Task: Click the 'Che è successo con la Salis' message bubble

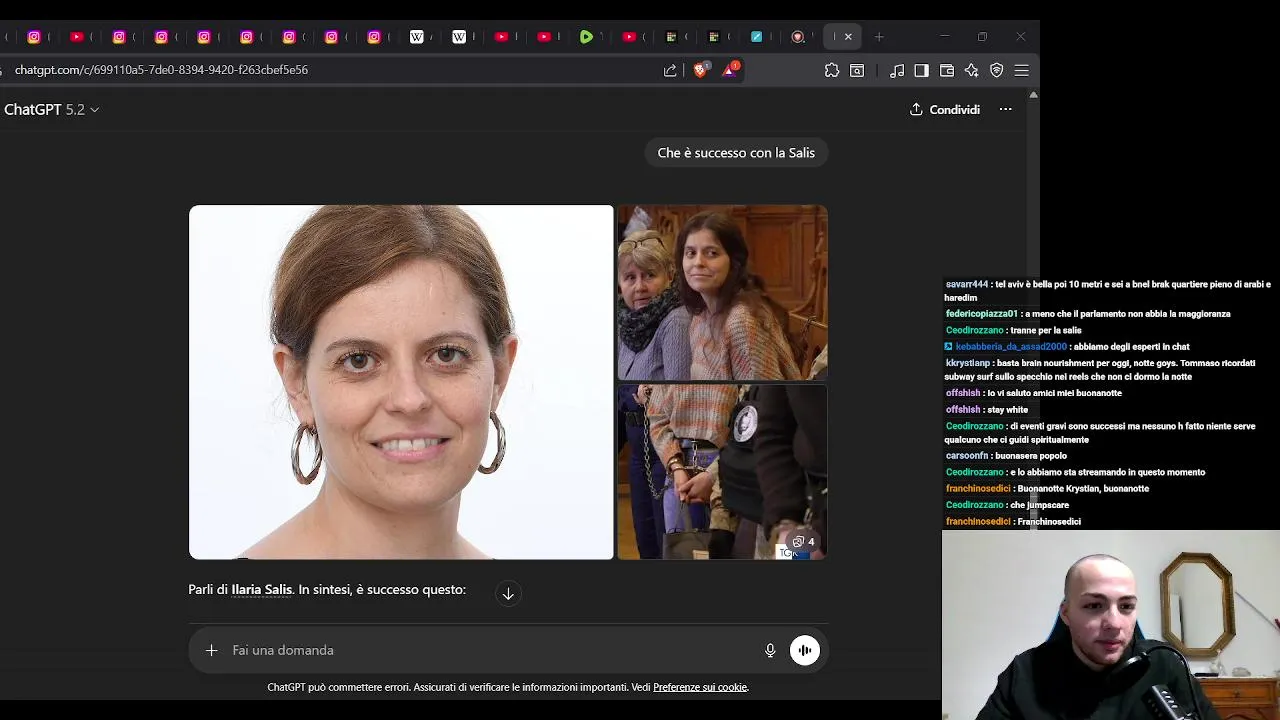Action: (x=736, y=153)
